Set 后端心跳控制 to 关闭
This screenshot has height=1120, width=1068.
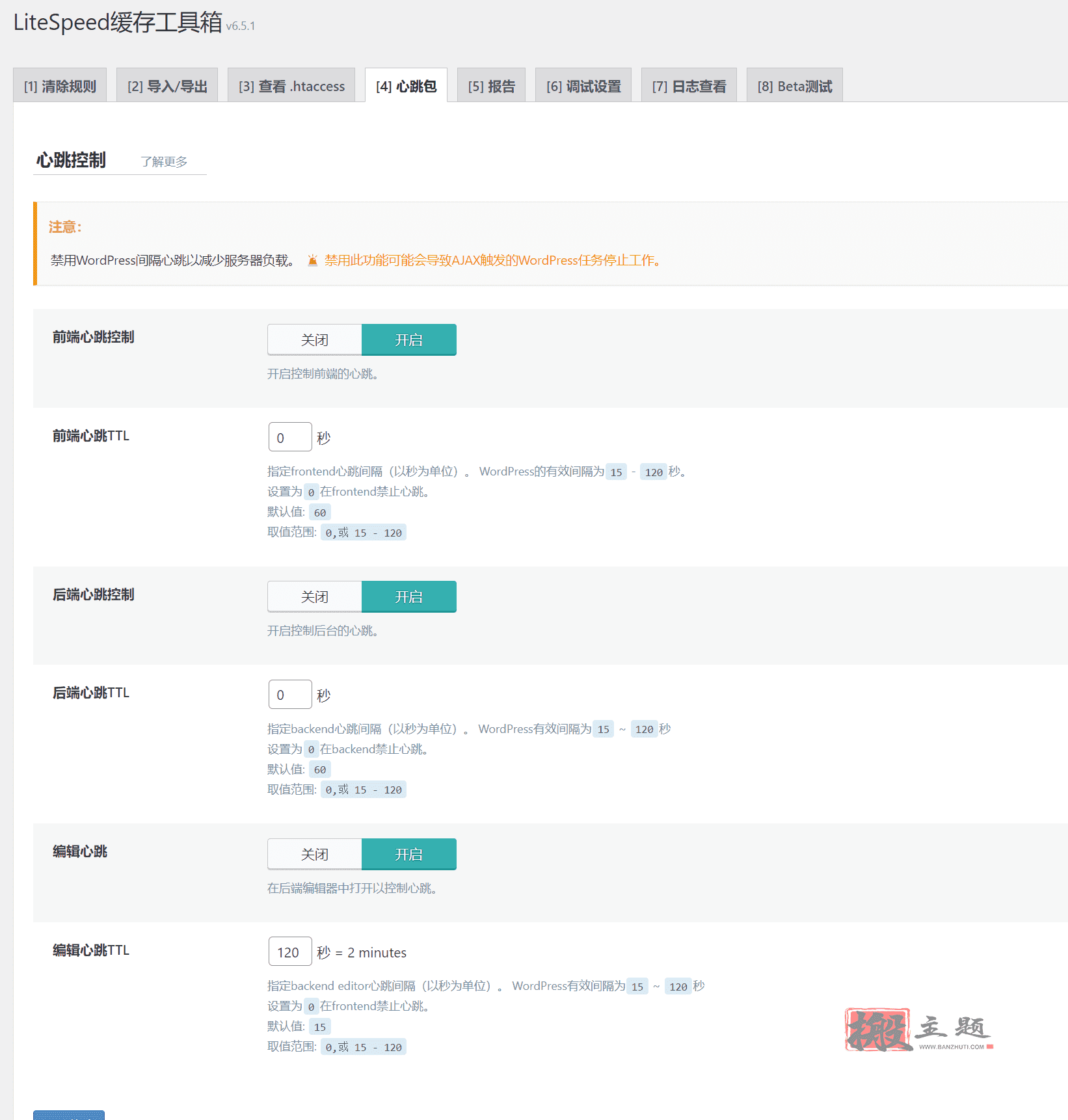click(315, 596)
